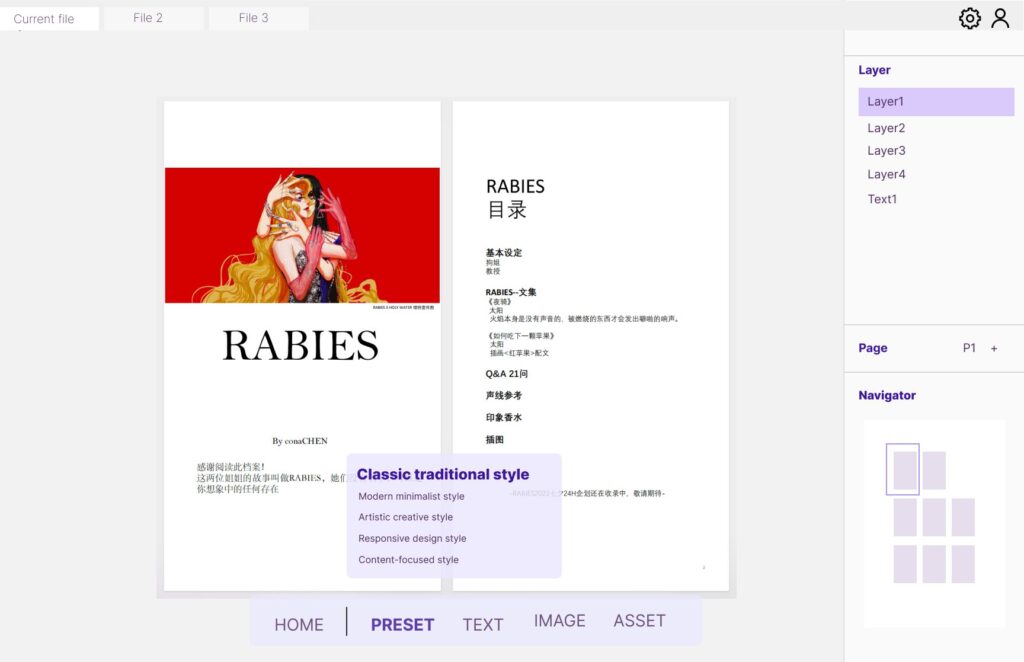Pick Layer4 from the layer list
The height and width of the screenshot is (662, 1024).
(x=886, y=175)
